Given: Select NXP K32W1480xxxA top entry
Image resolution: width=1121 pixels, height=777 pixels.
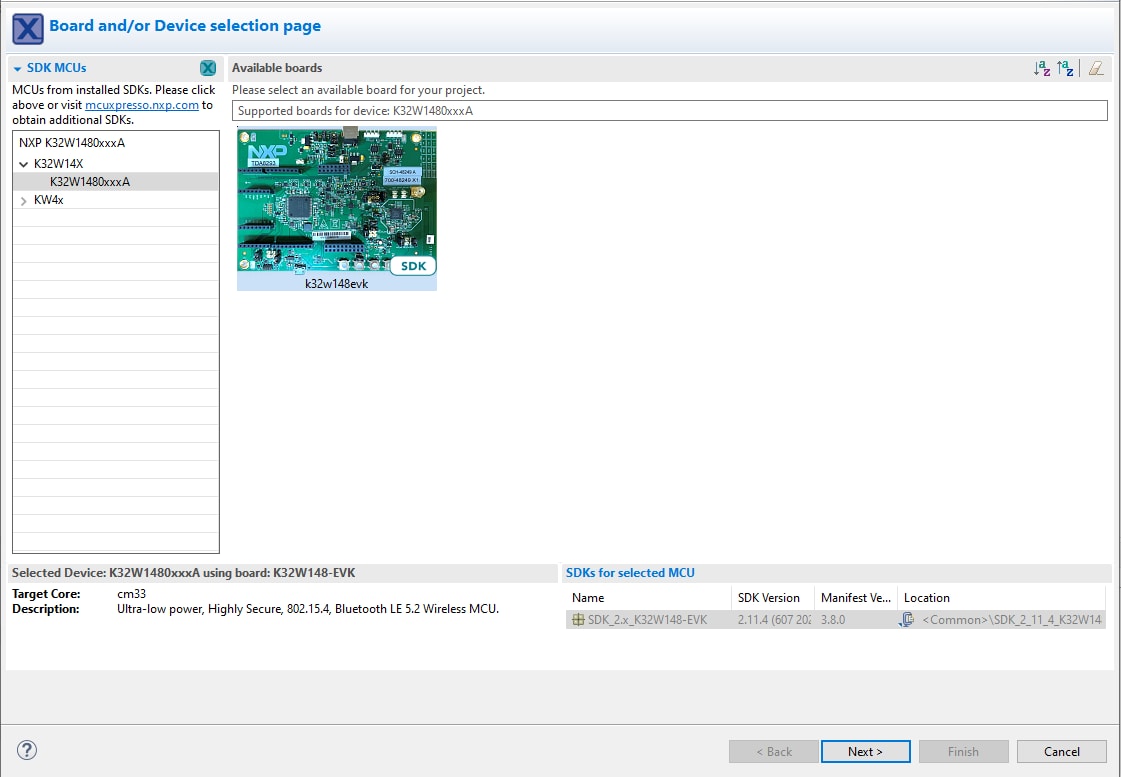Looking at the screenshot, I should 72,143.
